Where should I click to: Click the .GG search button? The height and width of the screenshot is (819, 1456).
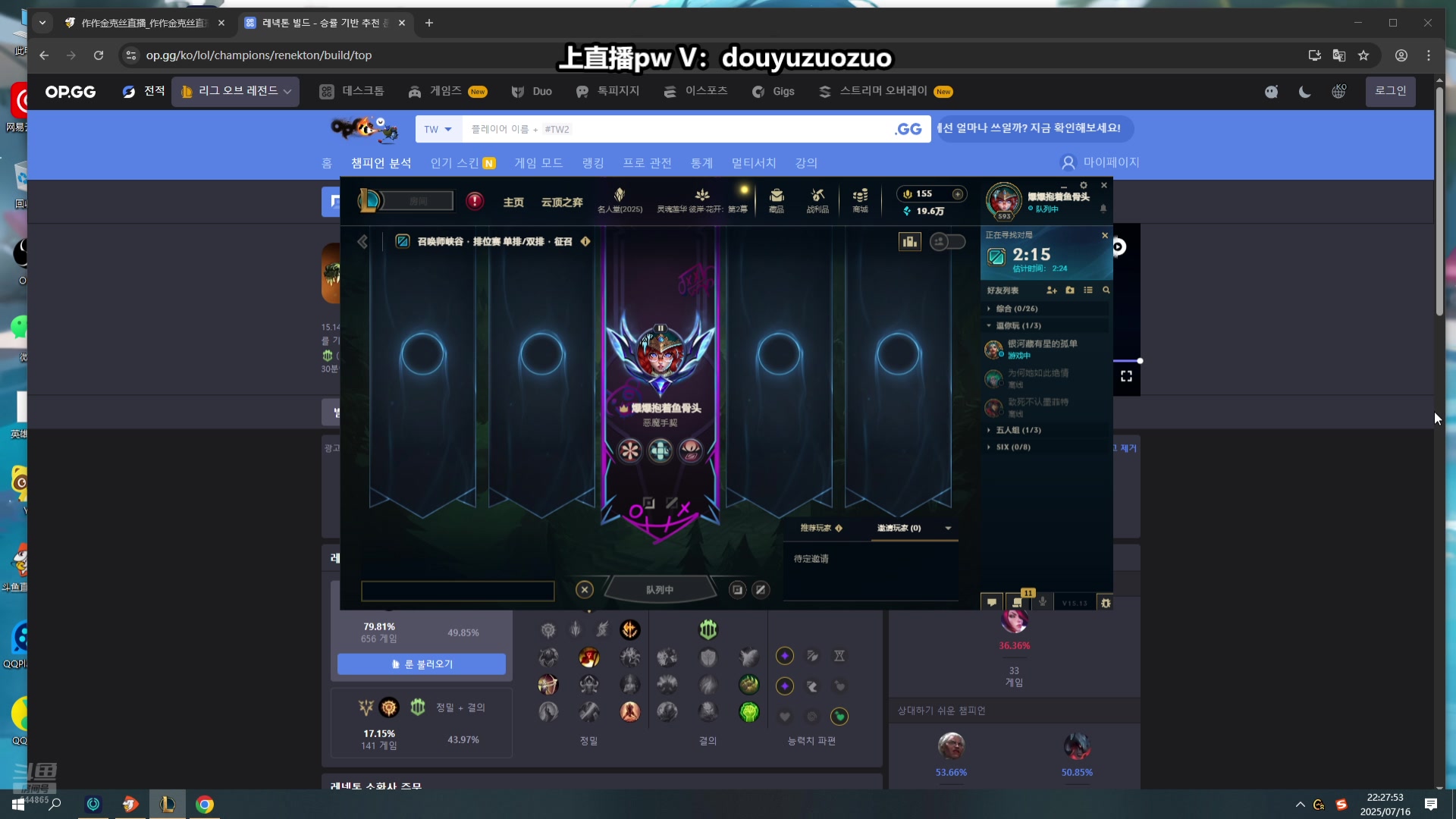click(x=908, y=129)
